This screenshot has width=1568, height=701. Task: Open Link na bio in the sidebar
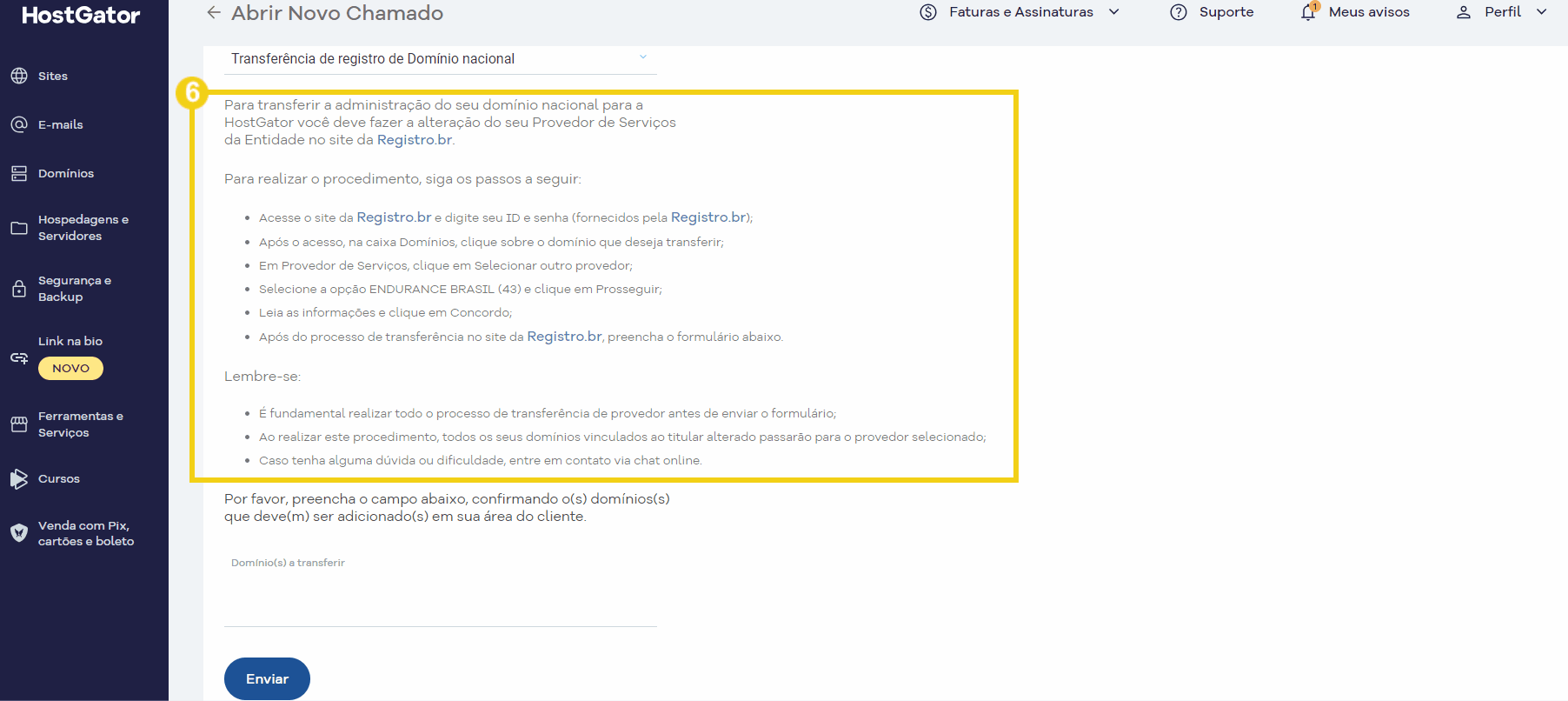pyautogui.click(x=70, y=341)
